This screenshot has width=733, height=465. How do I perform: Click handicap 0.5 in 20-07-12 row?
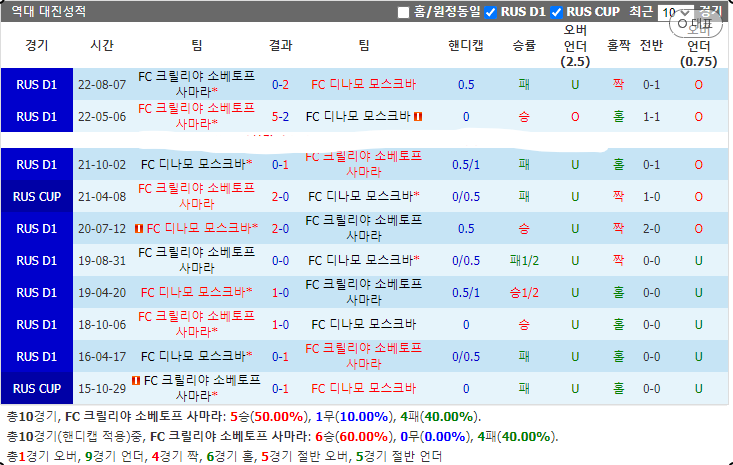pos(466,229)
